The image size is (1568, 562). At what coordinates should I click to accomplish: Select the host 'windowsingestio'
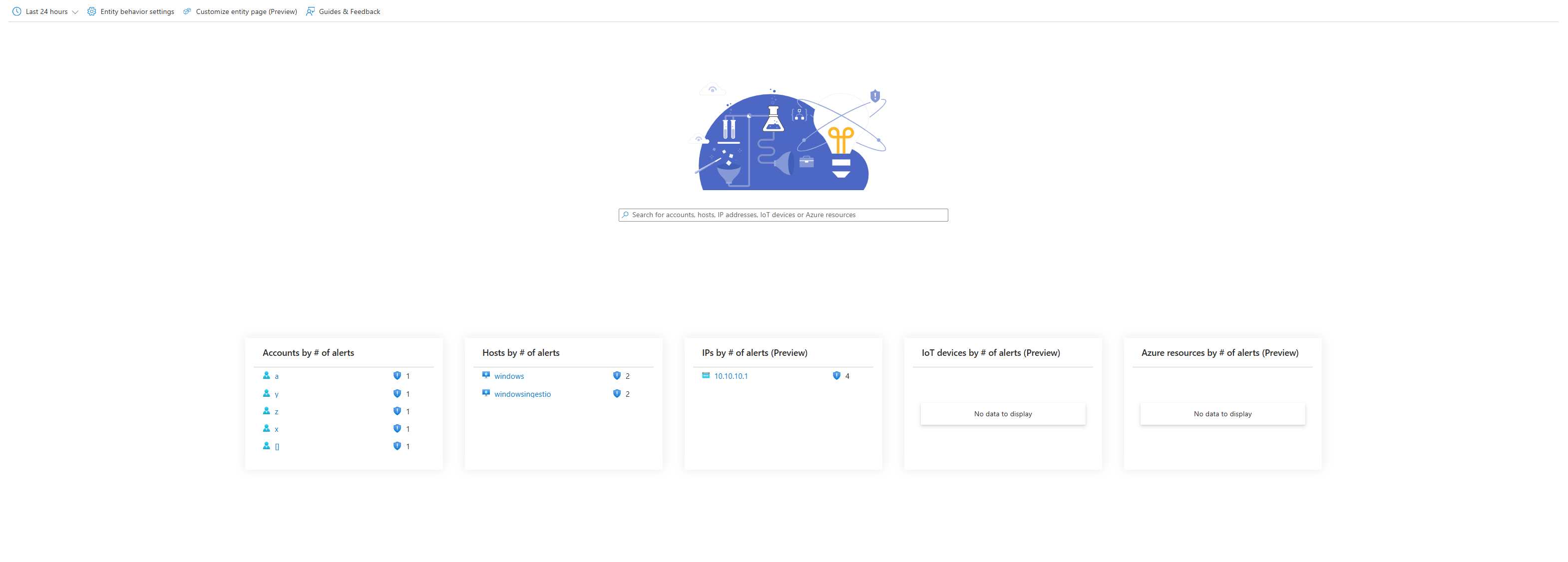522,393
